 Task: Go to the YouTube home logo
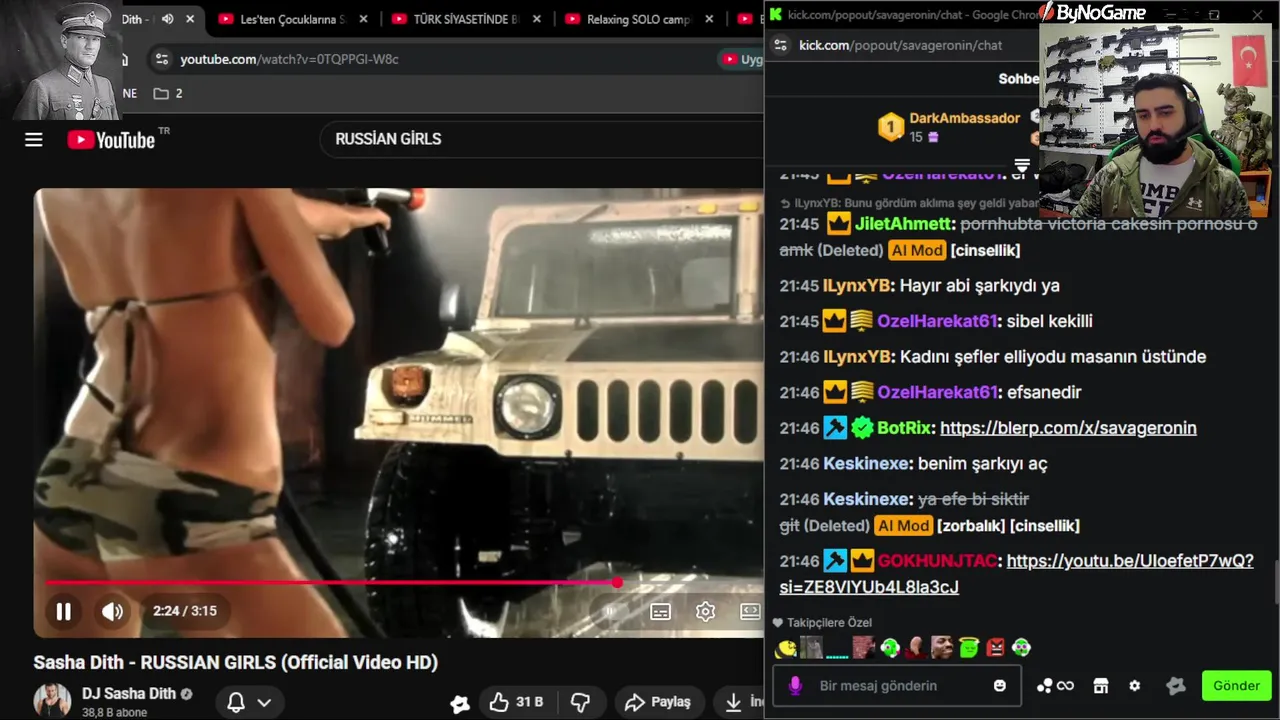coord(111,140)
